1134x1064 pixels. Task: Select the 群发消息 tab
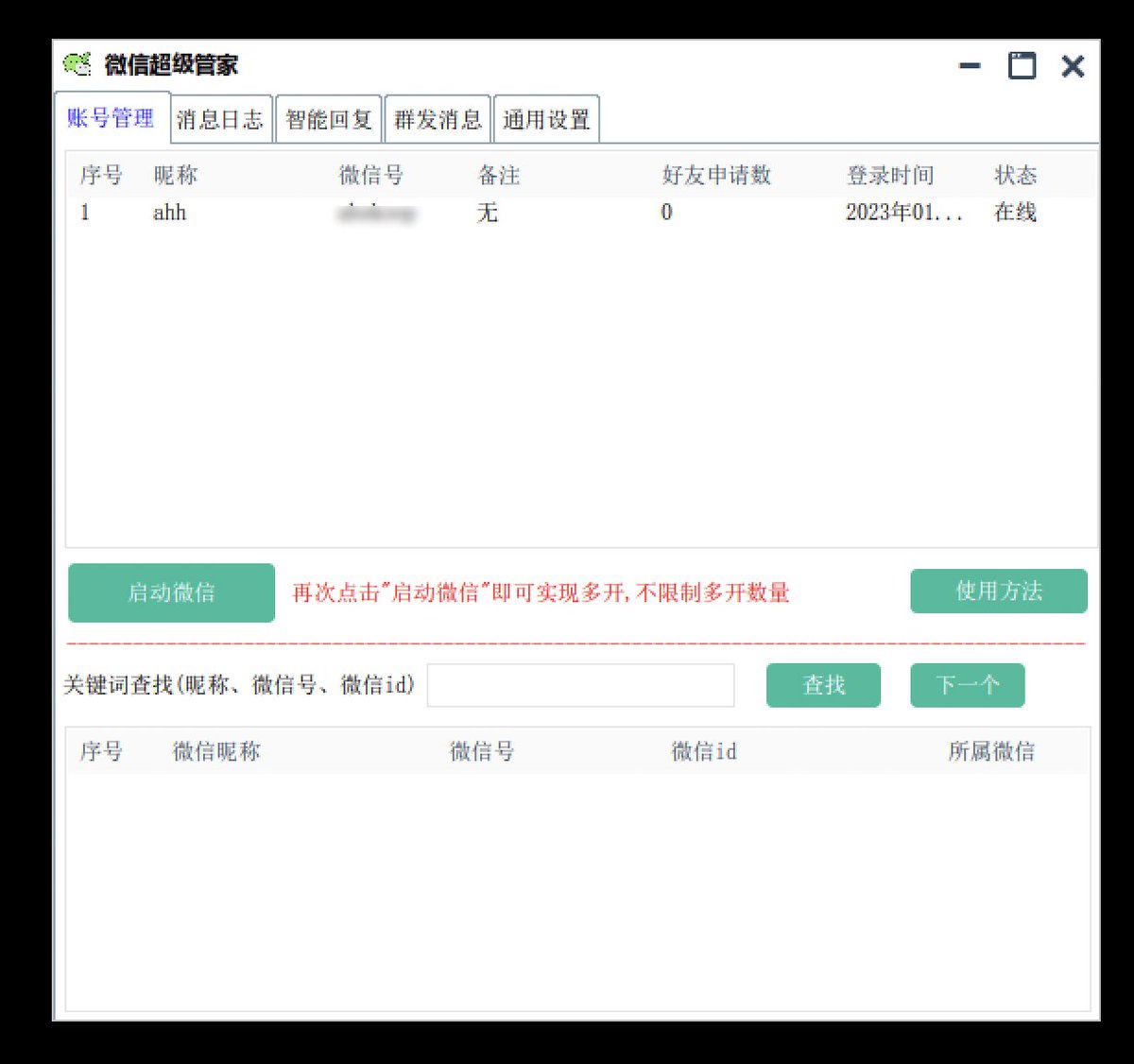point(438,120)
